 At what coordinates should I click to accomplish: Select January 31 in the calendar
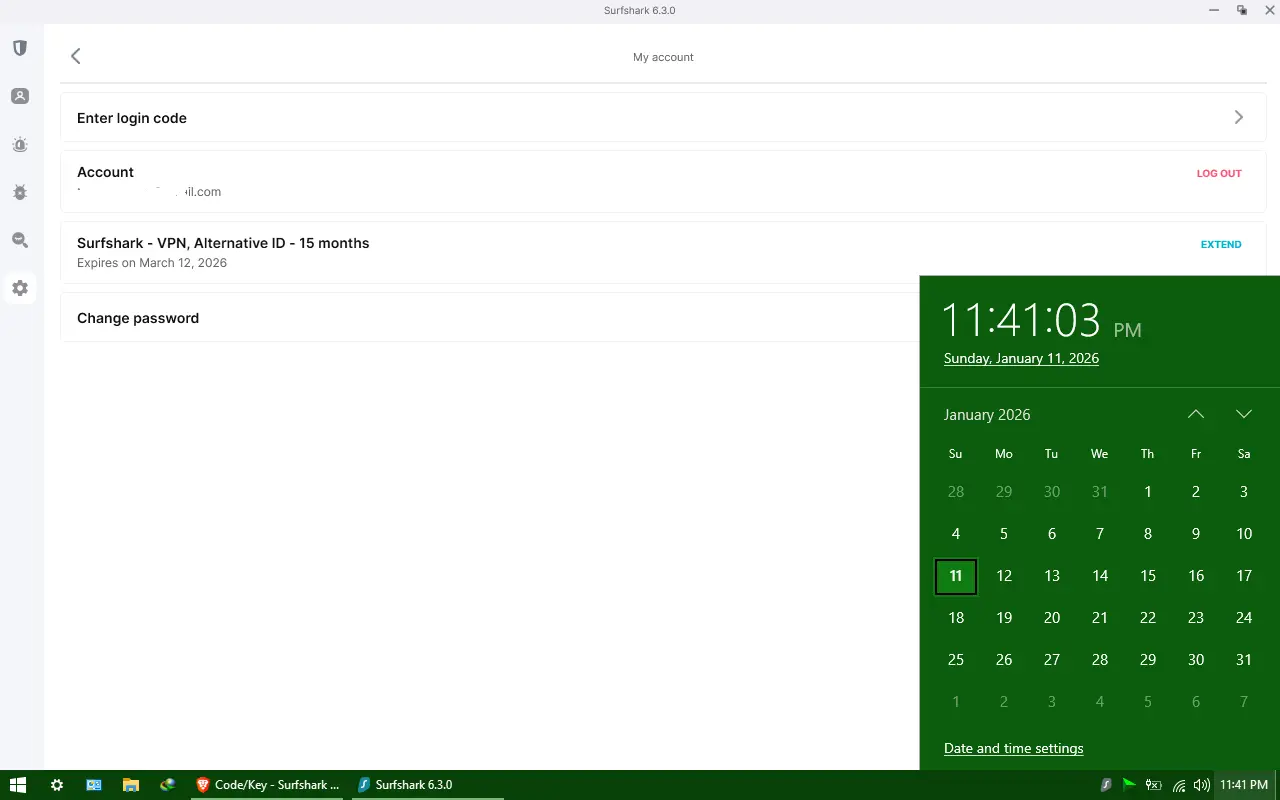pyautogui.click(x=1244, y=660)
